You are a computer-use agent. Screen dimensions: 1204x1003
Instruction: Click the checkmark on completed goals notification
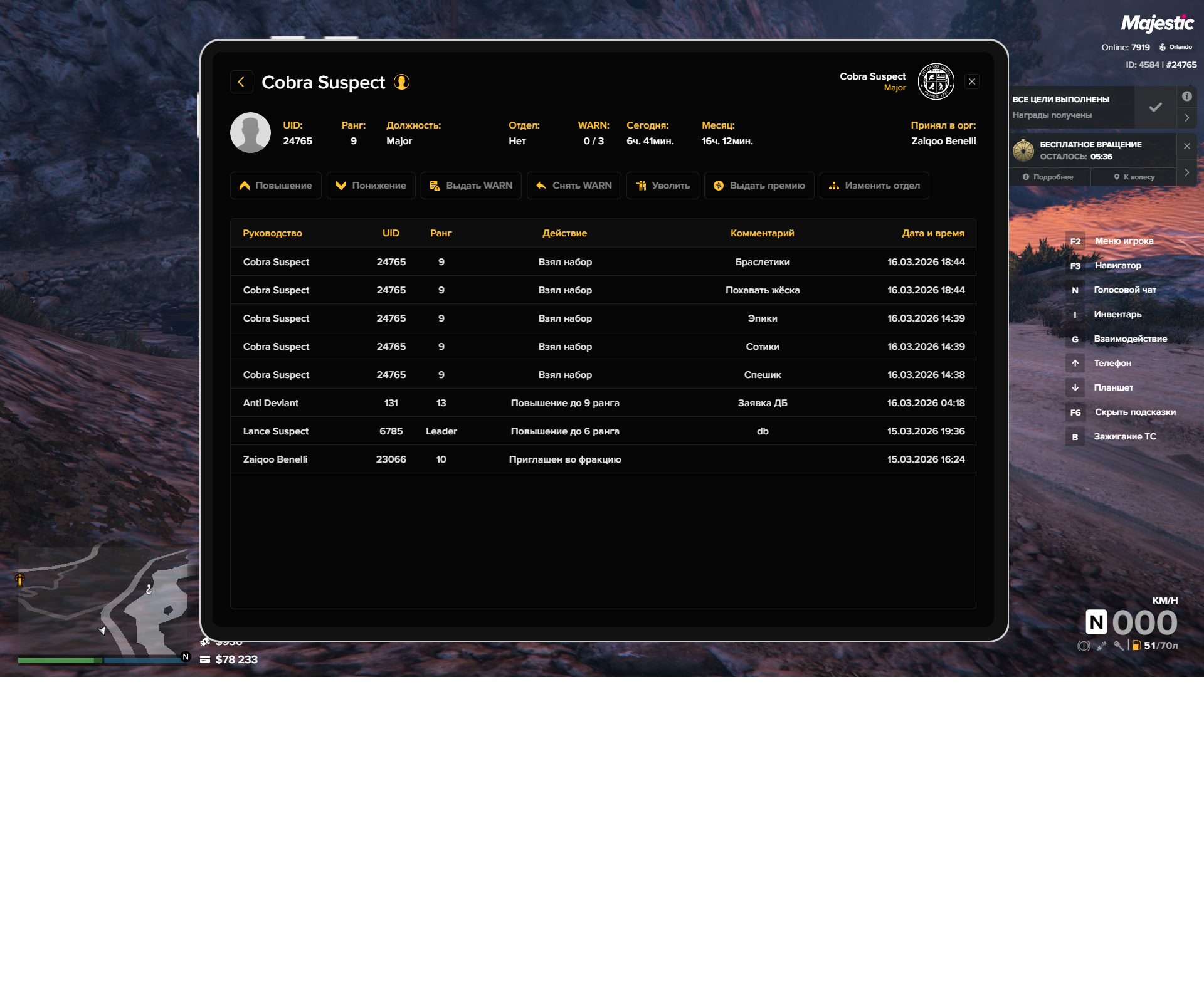[1155, 107]
